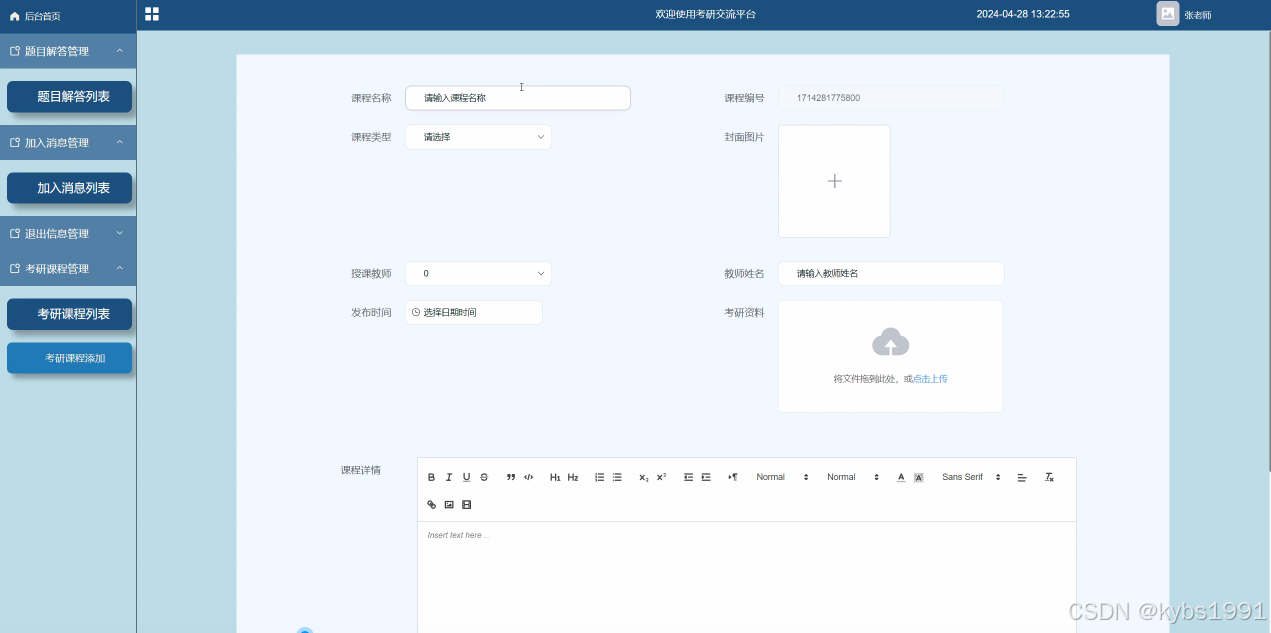
Task: Open the text background color picker
Action: click(919, 478)
